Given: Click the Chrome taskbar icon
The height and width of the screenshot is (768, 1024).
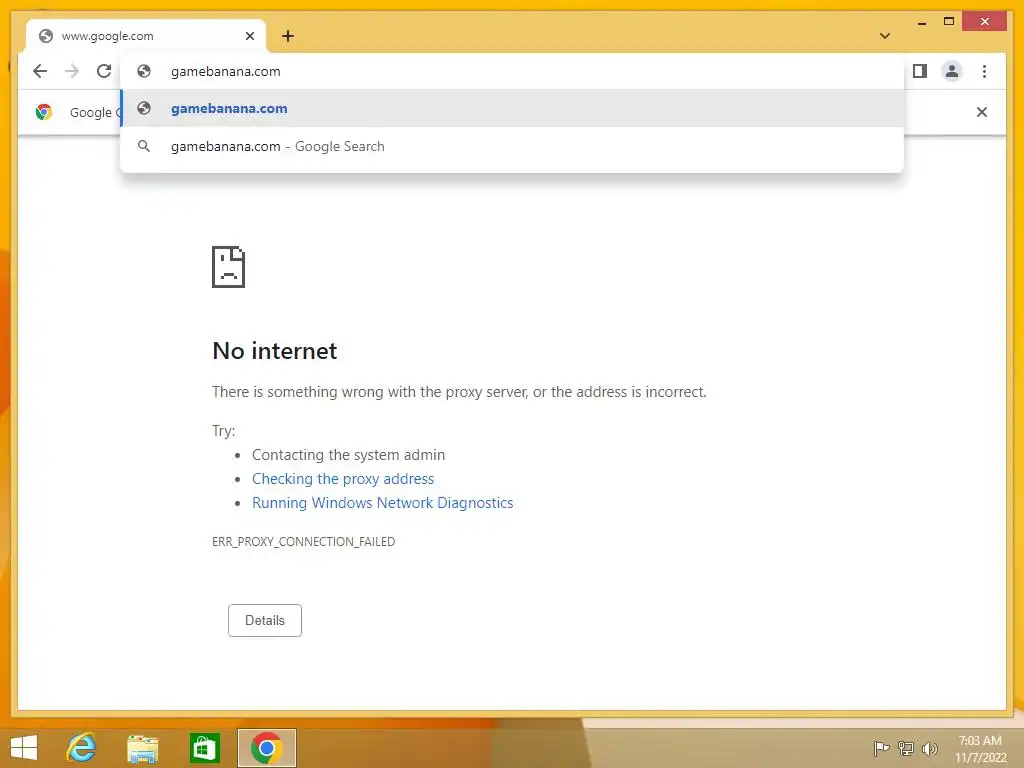Looking at the screenshot, I should point(266,748).
